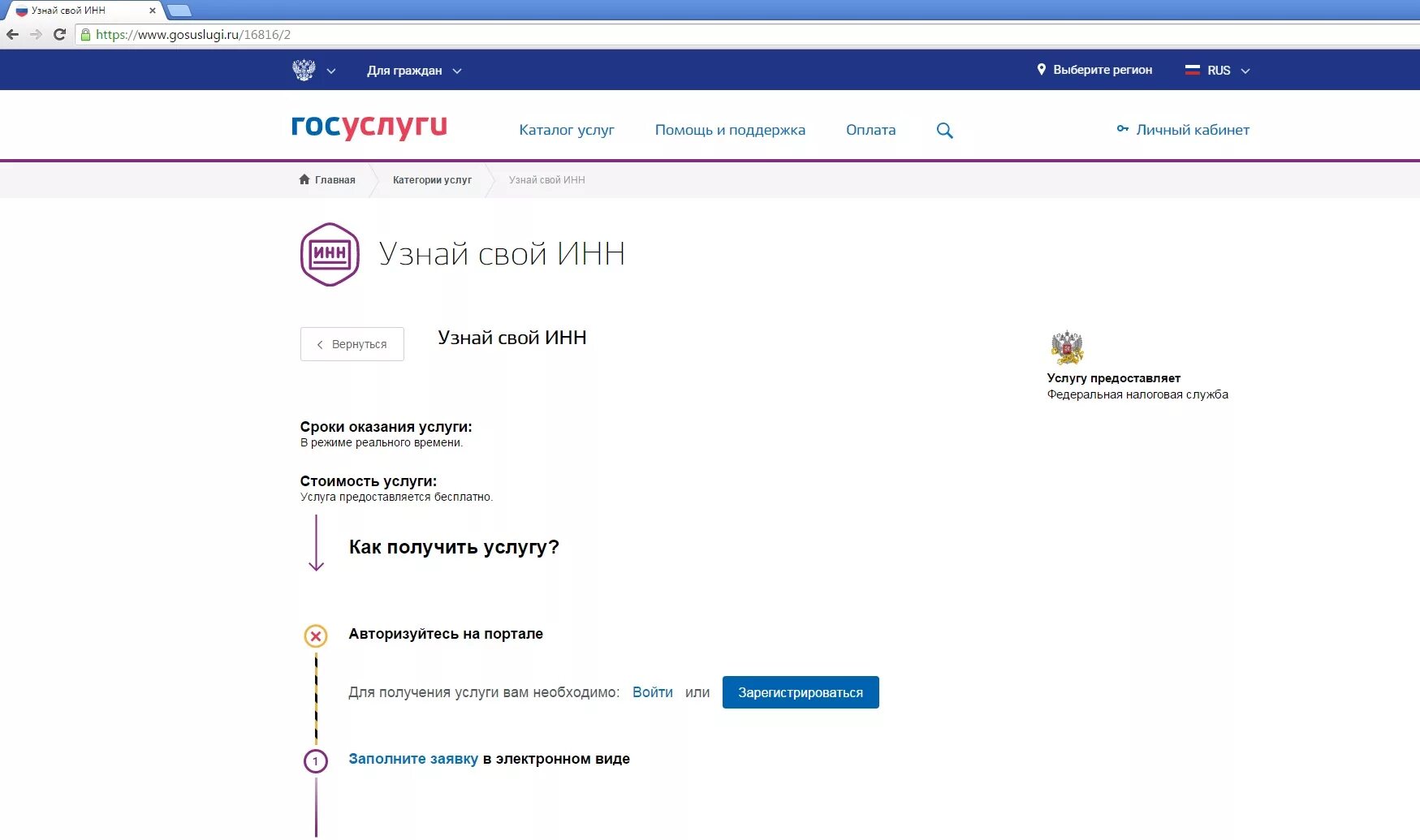
Task: Open a new browser tab
Action: click(x=179, y=11)
